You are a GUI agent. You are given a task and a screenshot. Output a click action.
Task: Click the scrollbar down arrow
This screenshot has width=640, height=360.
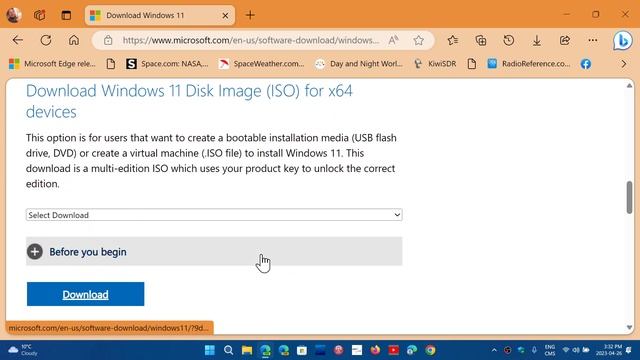click(629, 327)
